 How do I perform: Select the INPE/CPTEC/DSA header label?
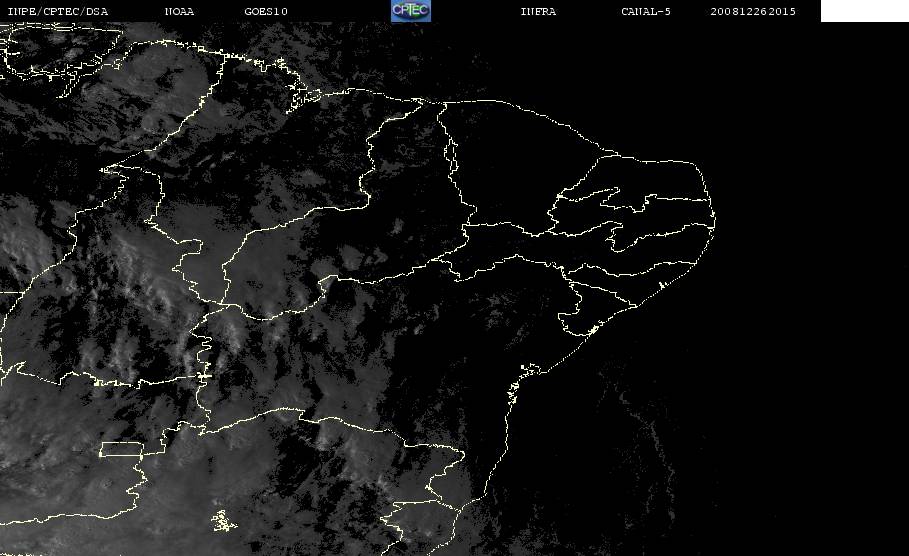tap(58, 11)
